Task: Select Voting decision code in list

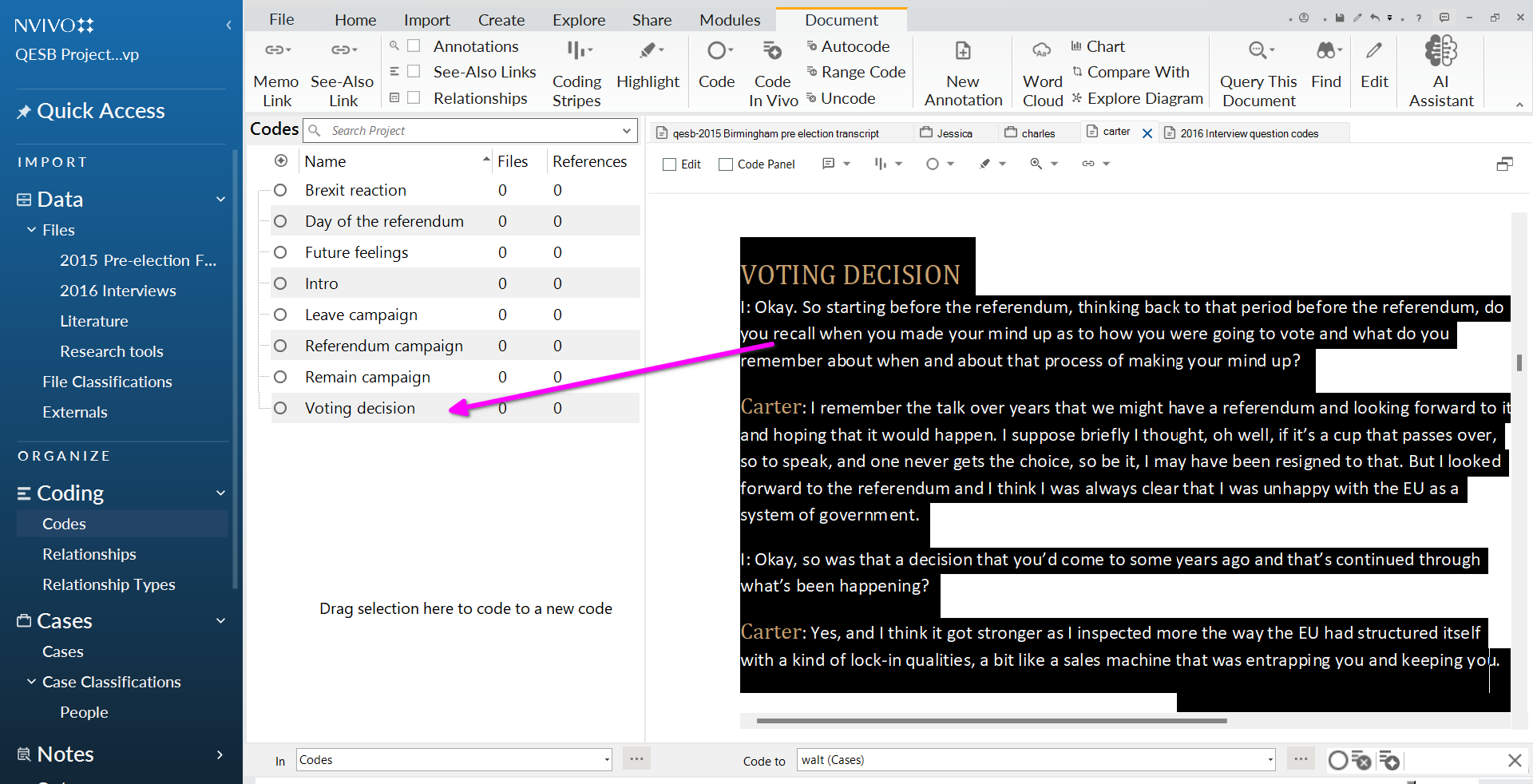Action: pos(359,408)
